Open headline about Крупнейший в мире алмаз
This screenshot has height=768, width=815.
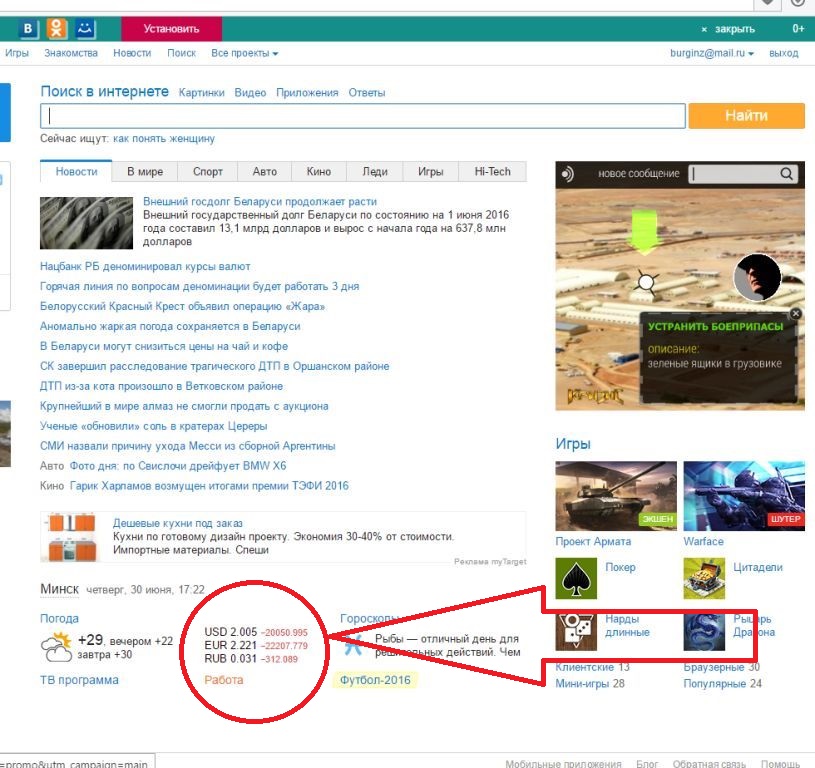[x=184, y=406]
